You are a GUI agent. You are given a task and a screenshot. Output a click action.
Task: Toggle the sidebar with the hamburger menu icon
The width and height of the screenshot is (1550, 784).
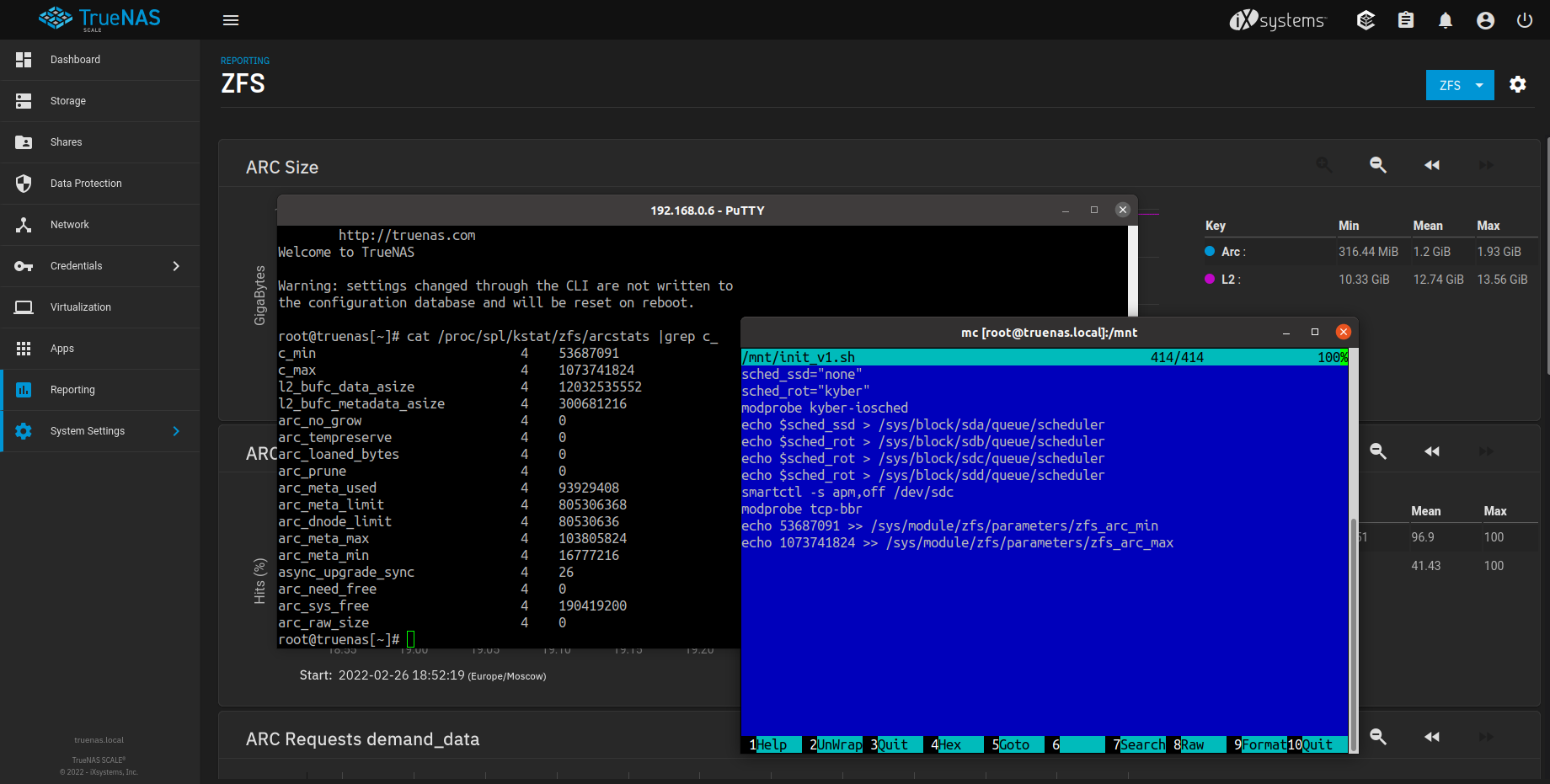pyautogui.click(x=231, y=20)
